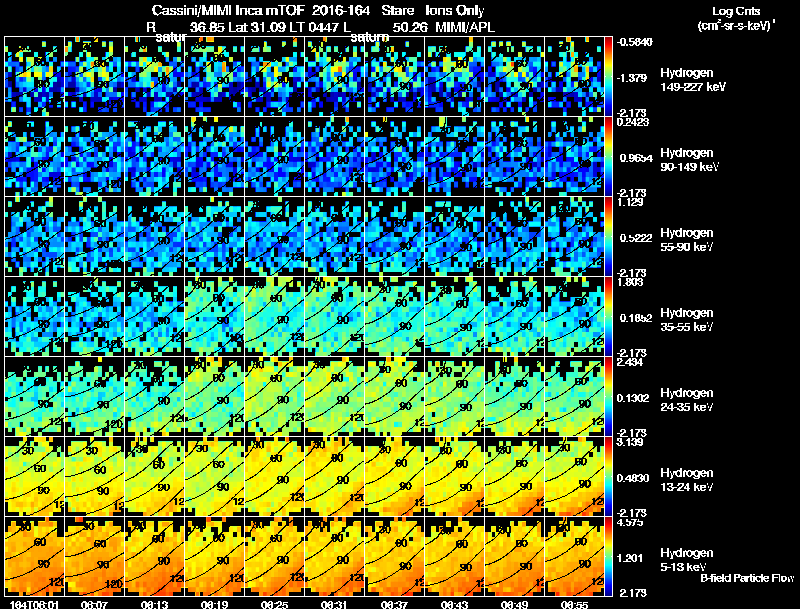This screenshot has height=609, width=800.
Task: Click the 'B-field Particle Flow' caption
Action: coord(747,578)
